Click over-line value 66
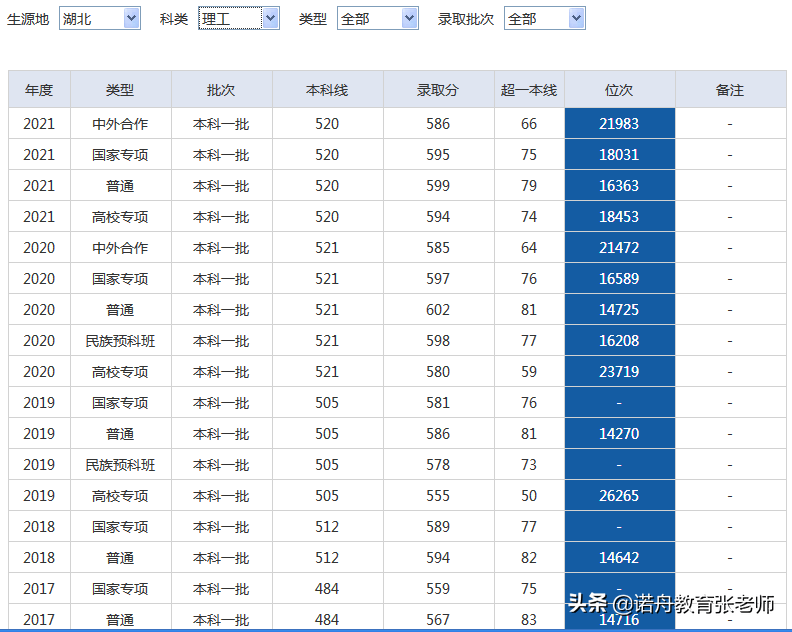 coord(529,123)
